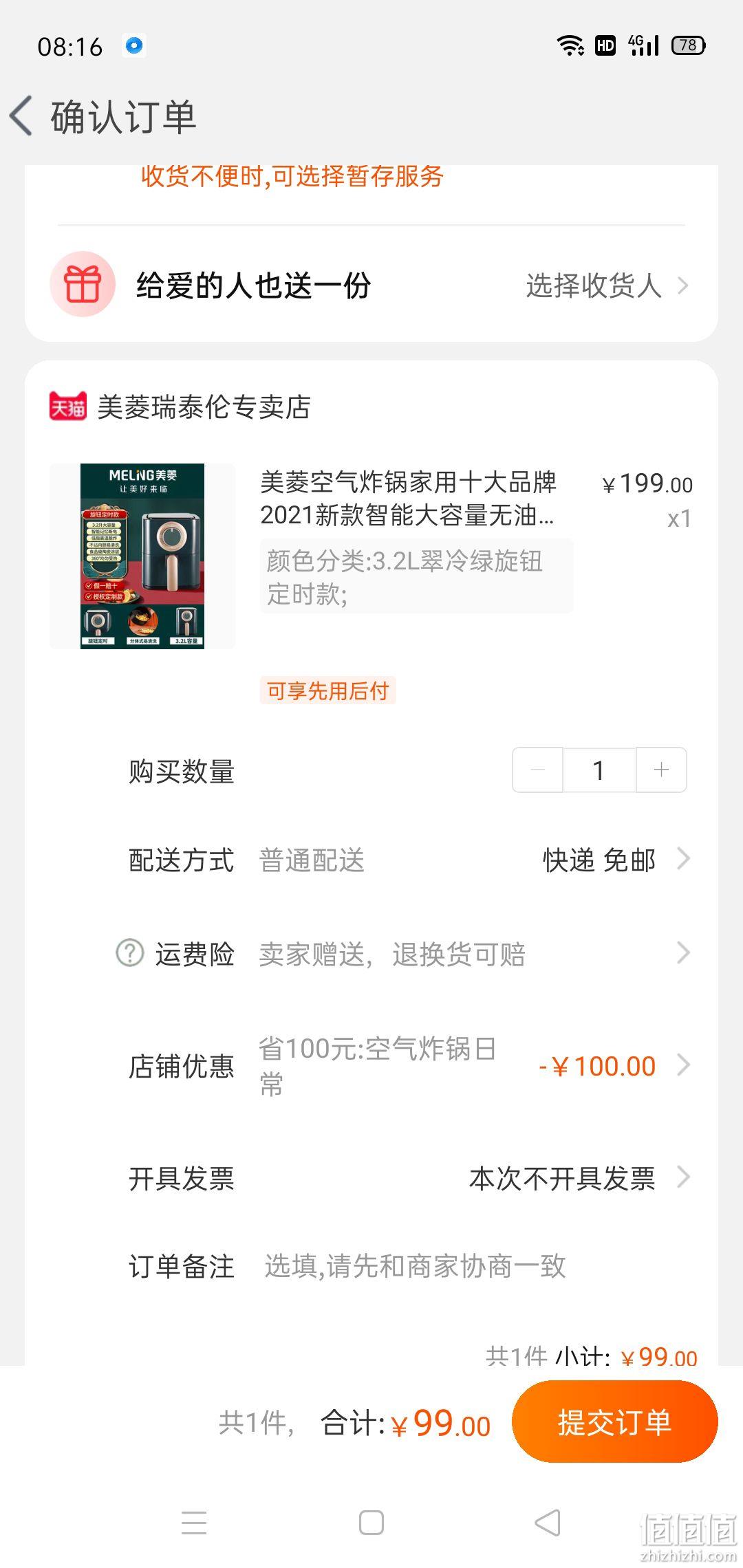The height and width of the screenshot is (1568, 743).
Task: Tap the Android back triangle button
Action: click(x=548, y=1522)
